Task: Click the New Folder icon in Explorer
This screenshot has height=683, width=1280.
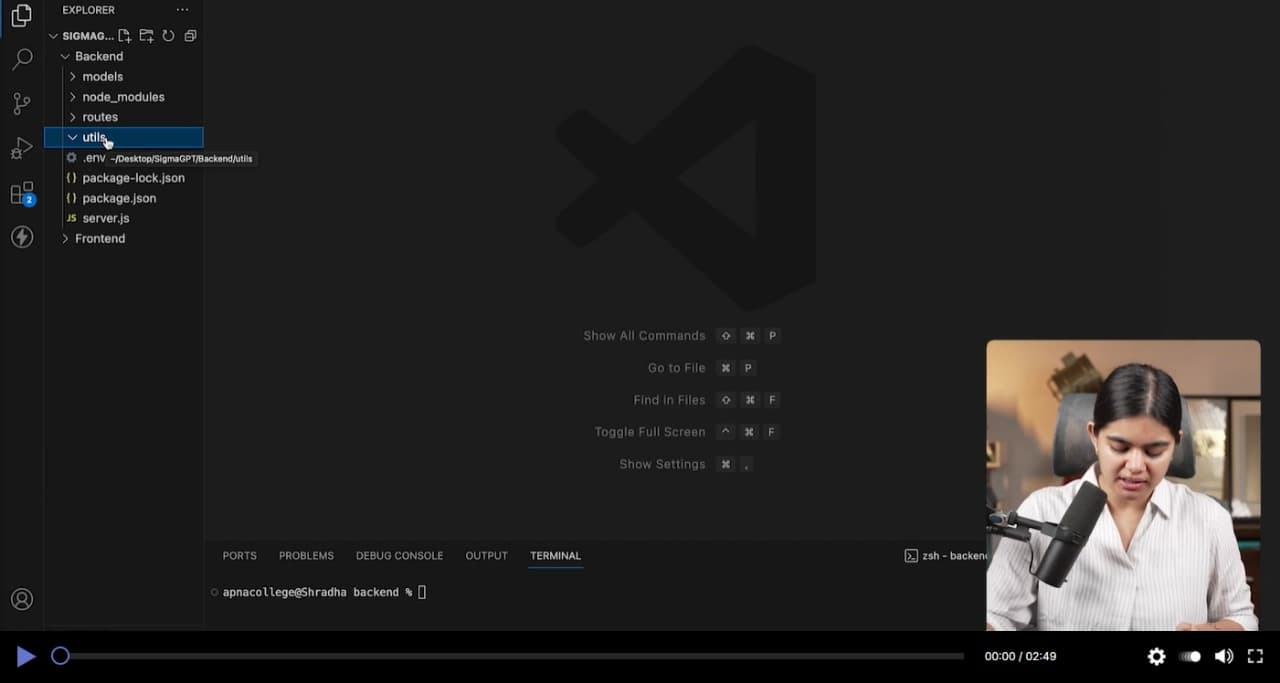Action: tap(146, 36)
